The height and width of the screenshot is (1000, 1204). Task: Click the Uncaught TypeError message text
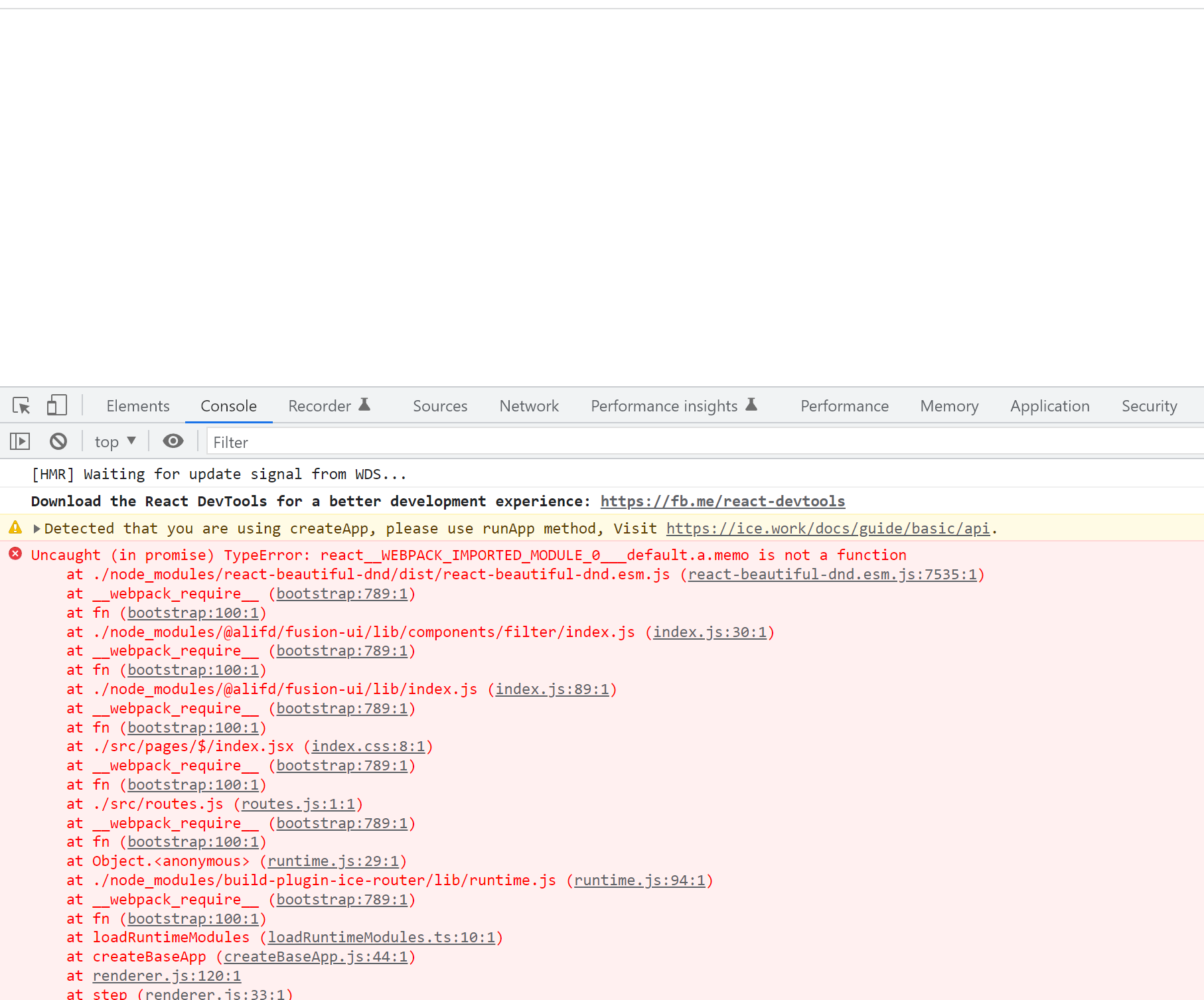[x=469, y=555]
